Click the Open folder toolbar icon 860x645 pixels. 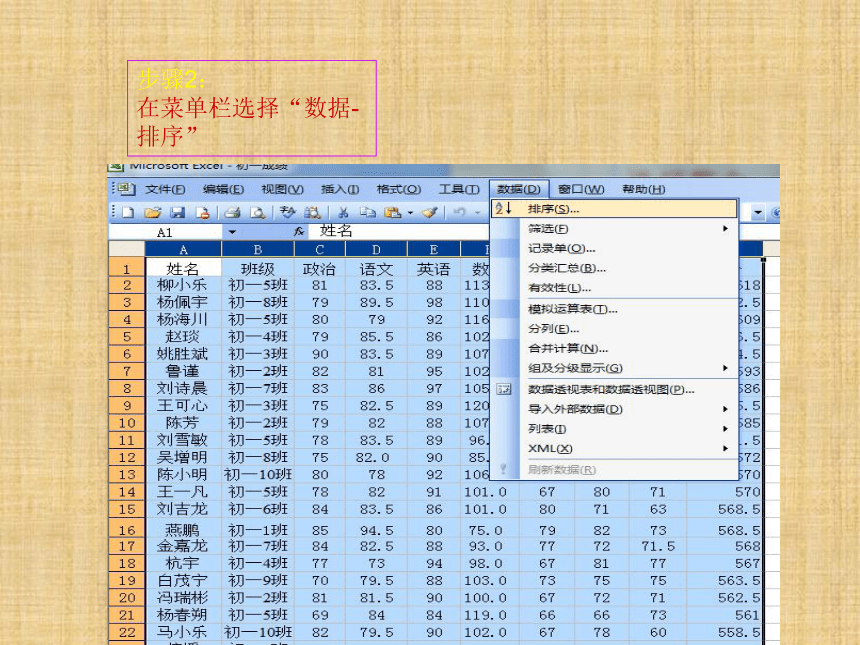152,212
